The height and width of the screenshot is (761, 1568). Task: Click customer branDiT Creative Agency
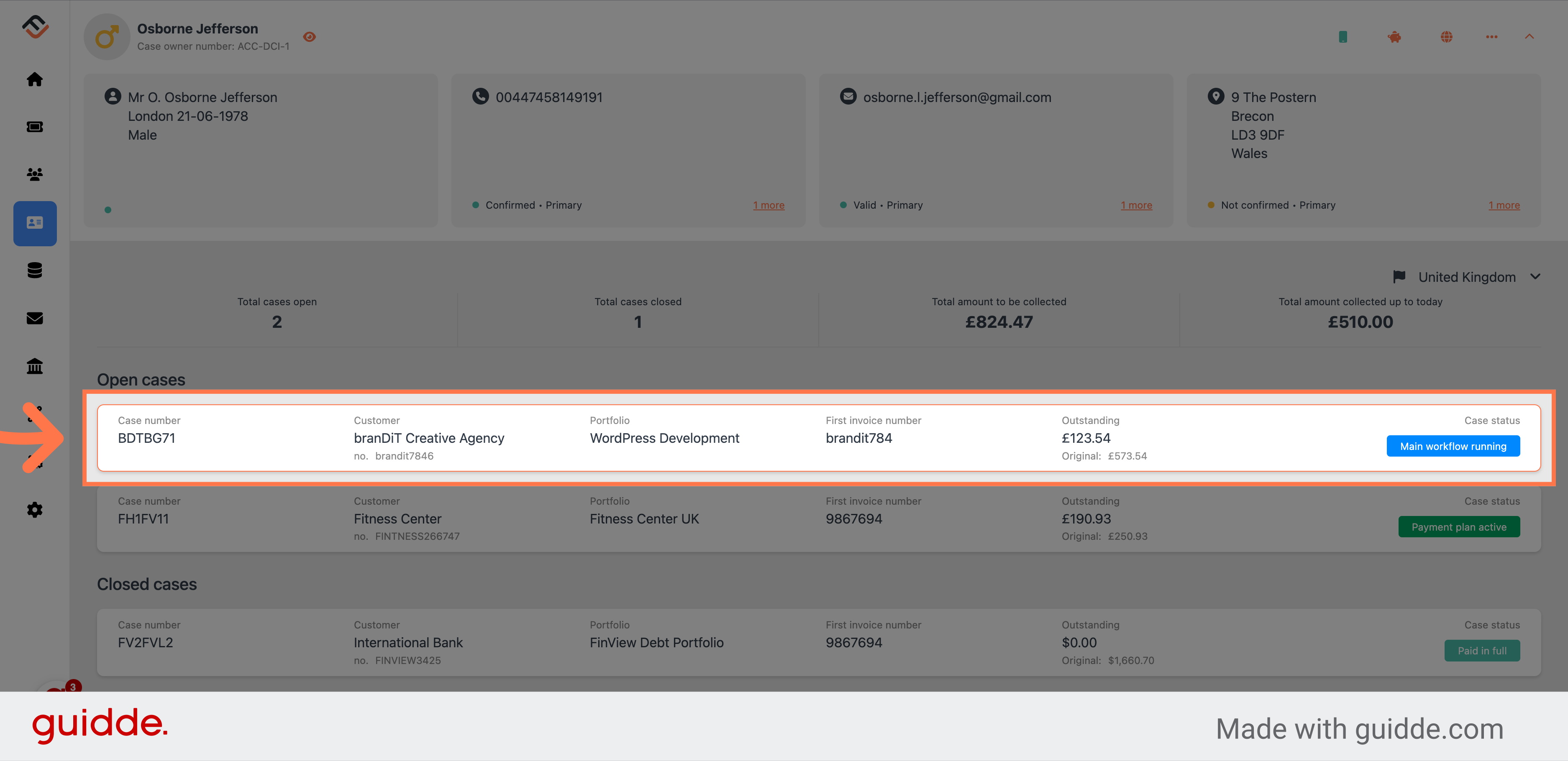[429, 438]
